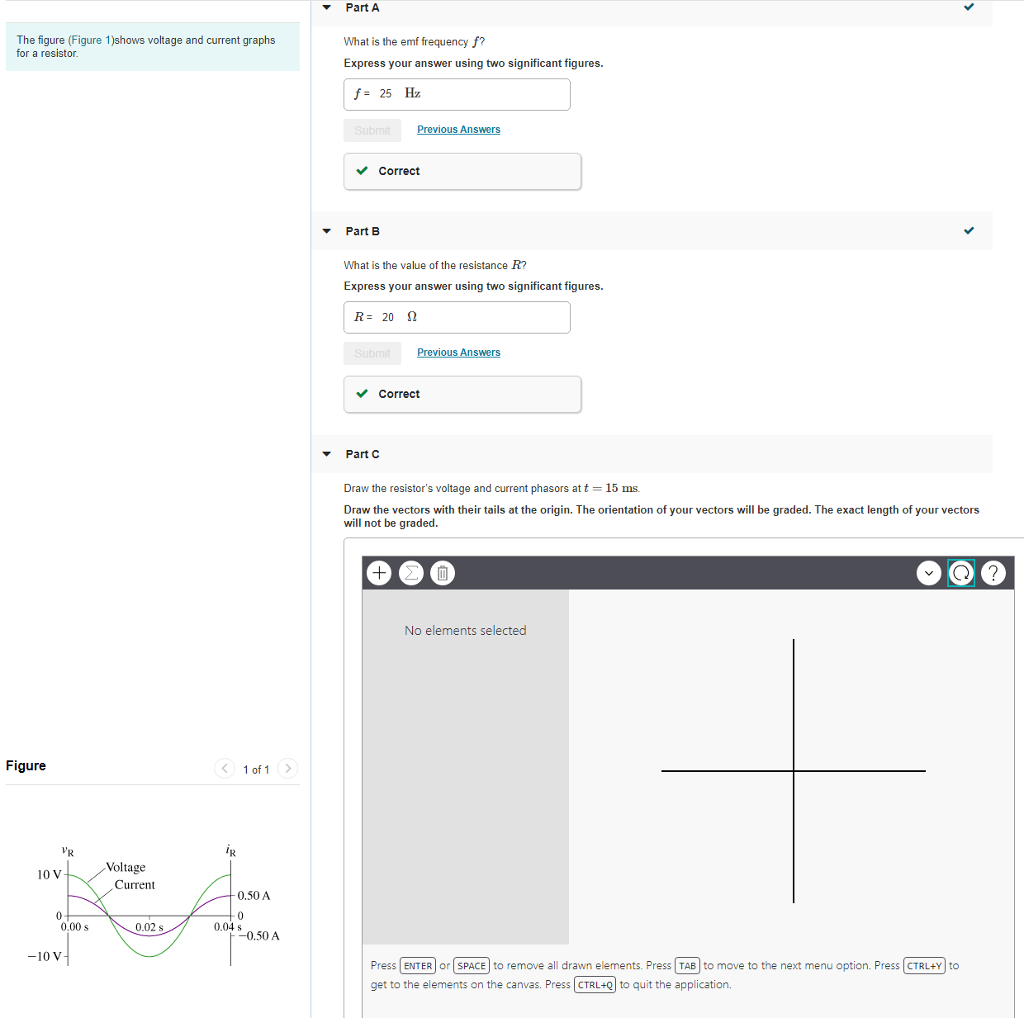The image size is (1024, 1018).
Task: Click the Part A Submit button
Action: pyautogui.click(x=372, y=130)
